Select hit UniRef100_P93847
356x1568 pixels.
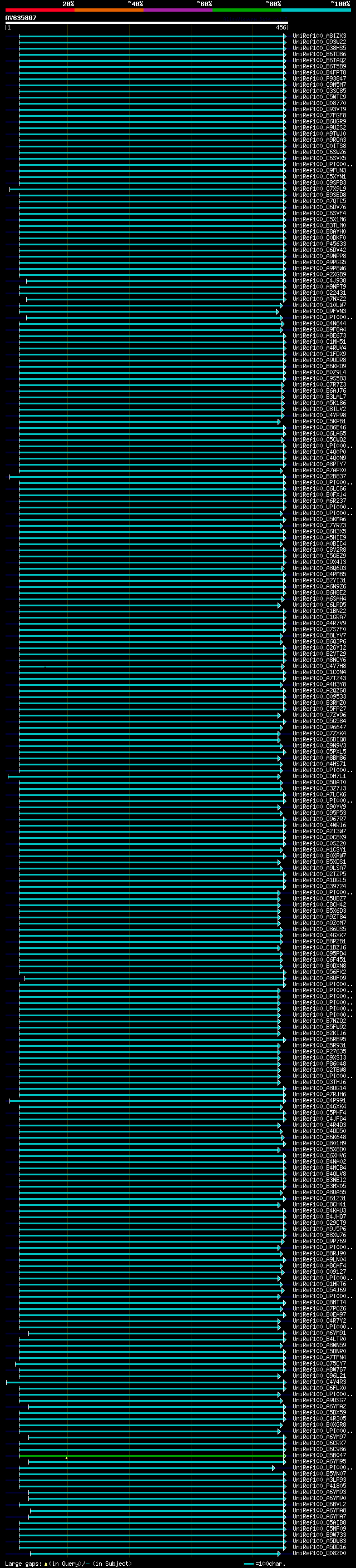click(x=319, y=78)
